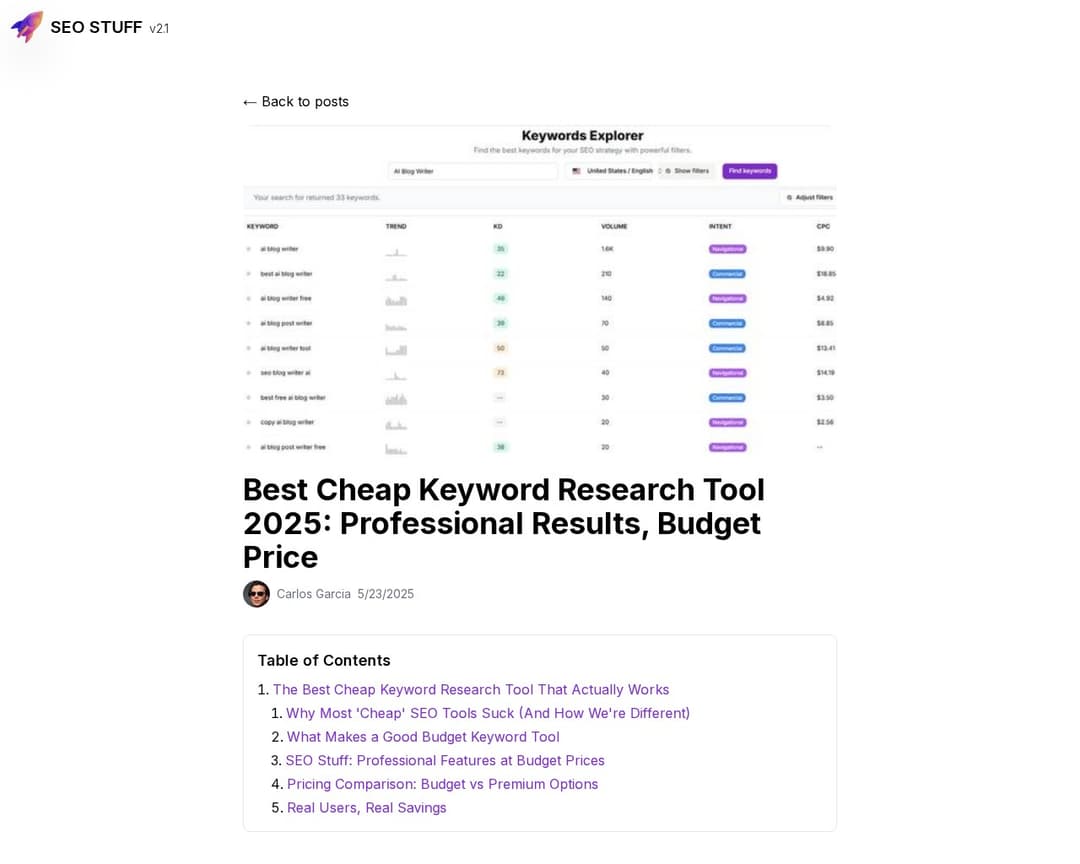The image size is (1080, 864).
Task: Click '← Back to posts' navigation
Action: (x=296, y=101)
